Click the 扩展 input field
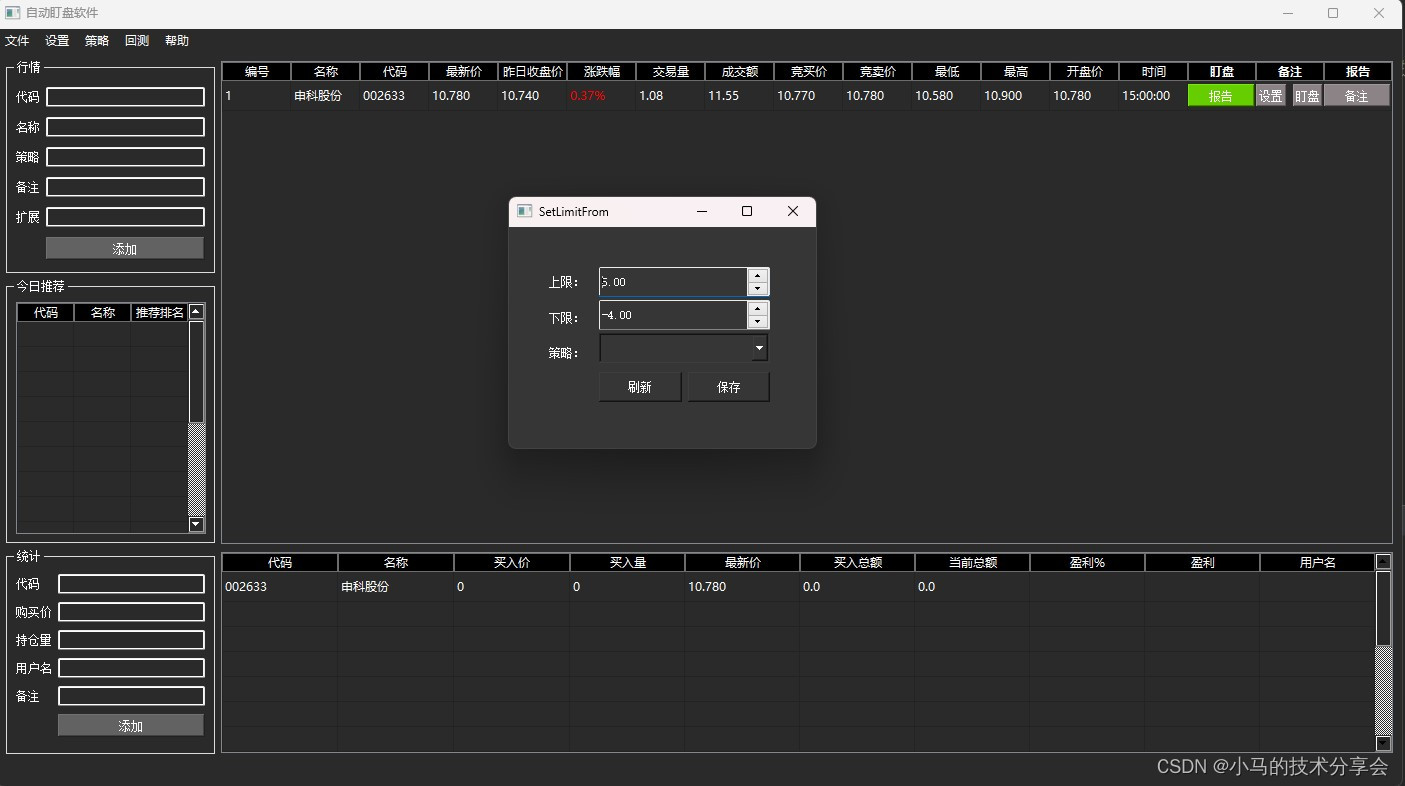The width and height of the screenshot is (1405, 786). coord(125,217)
